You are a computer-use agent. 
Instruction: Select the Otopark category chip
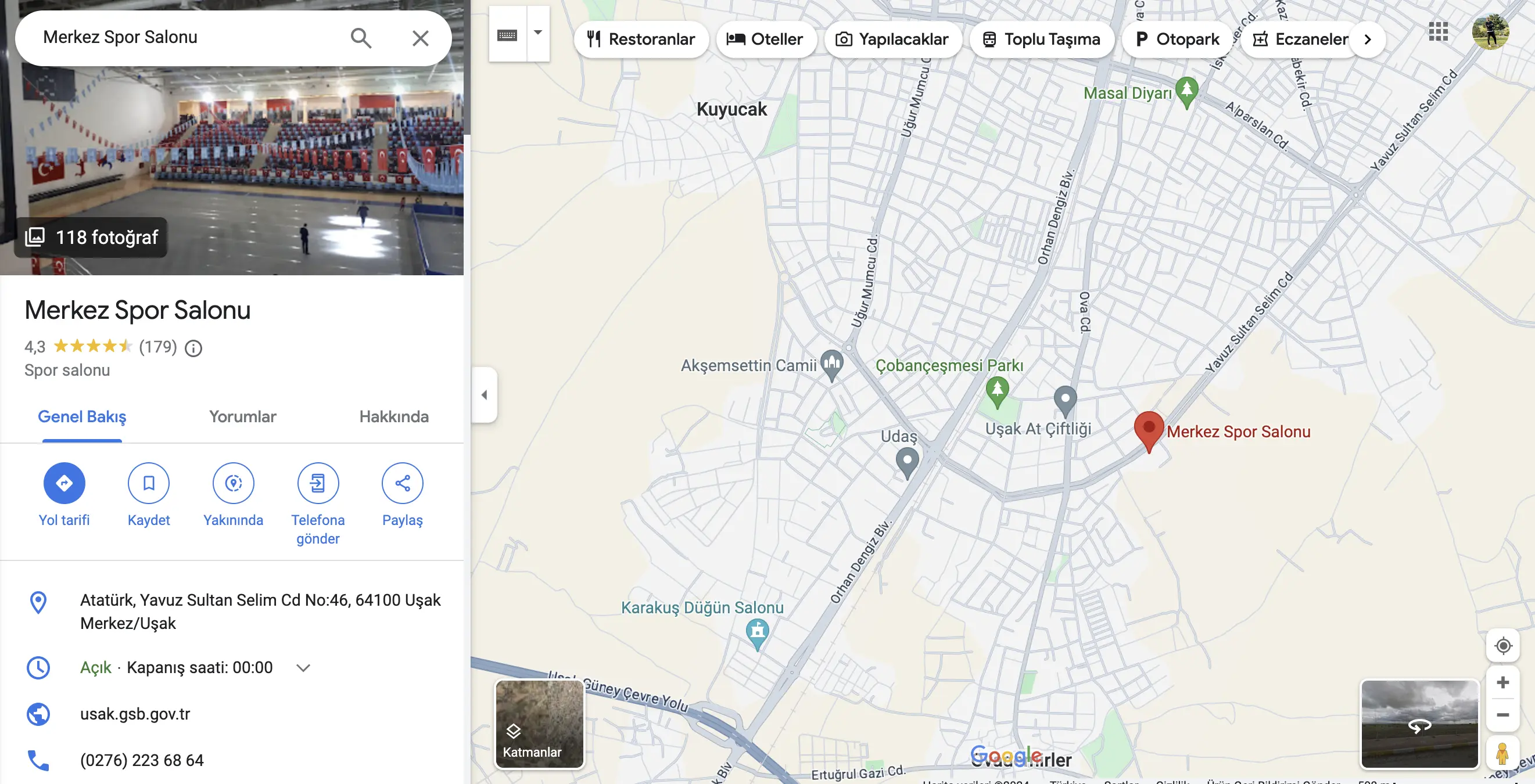1178,39
